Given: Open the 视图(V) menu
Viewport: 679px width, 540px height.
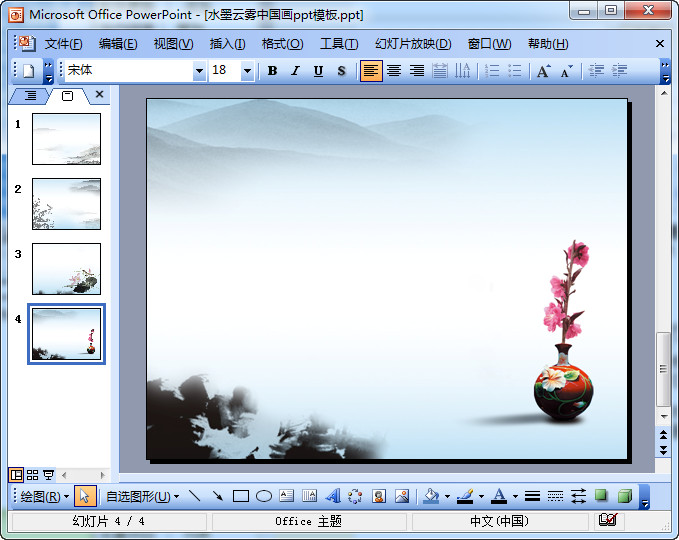Looking at the screenshot, I should tap(173, 44).
